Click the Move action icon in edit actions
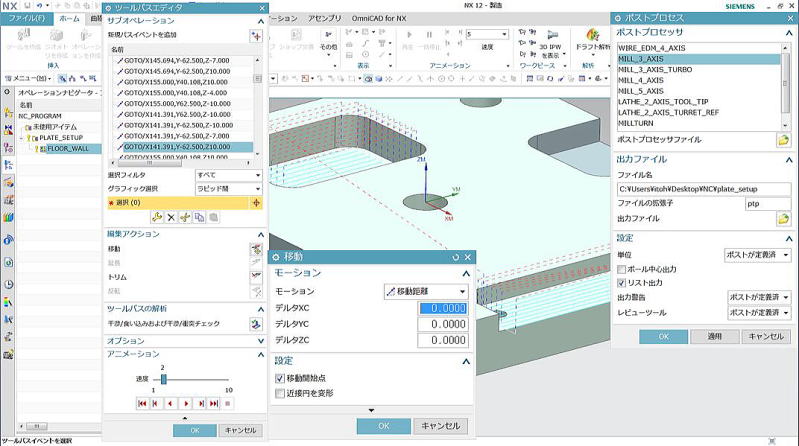 click(256, 249)
